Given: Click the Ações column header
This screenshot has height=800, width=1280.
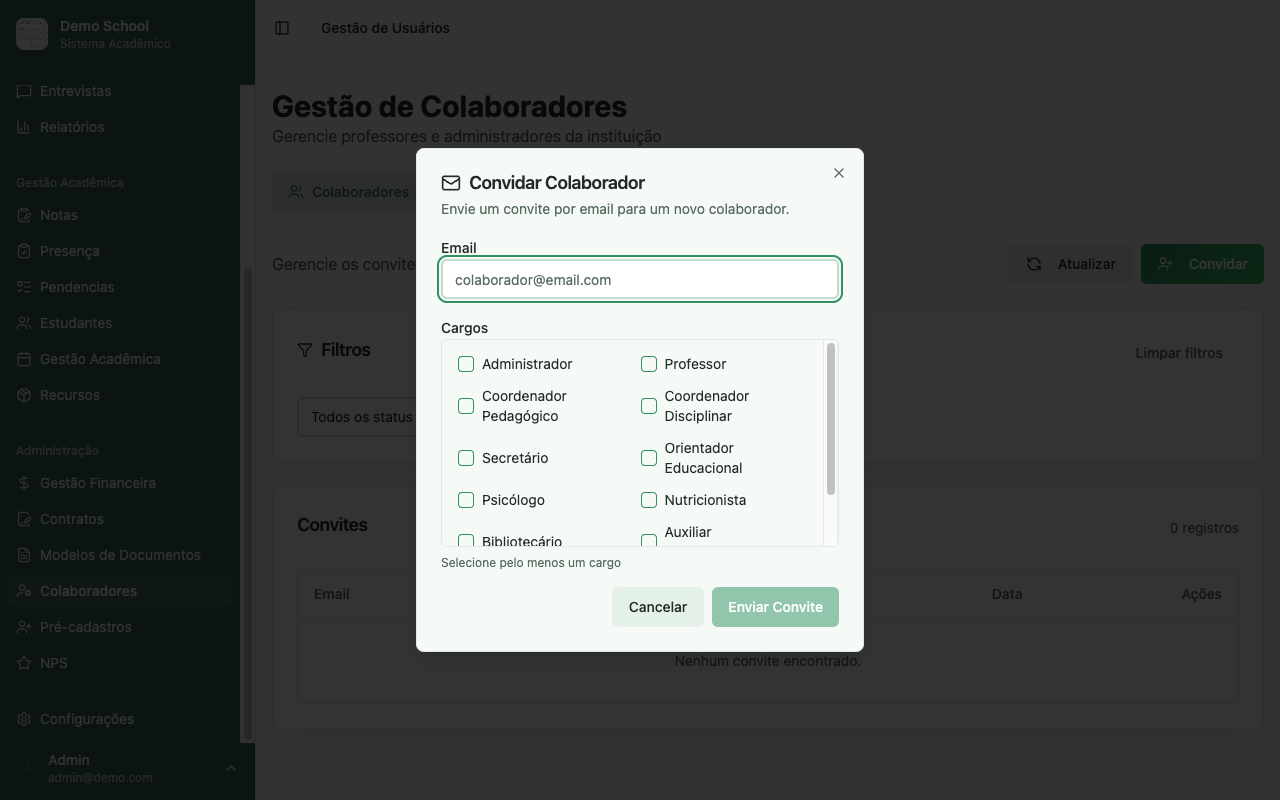Looking at the screenshot, I should click(1201, 594).
